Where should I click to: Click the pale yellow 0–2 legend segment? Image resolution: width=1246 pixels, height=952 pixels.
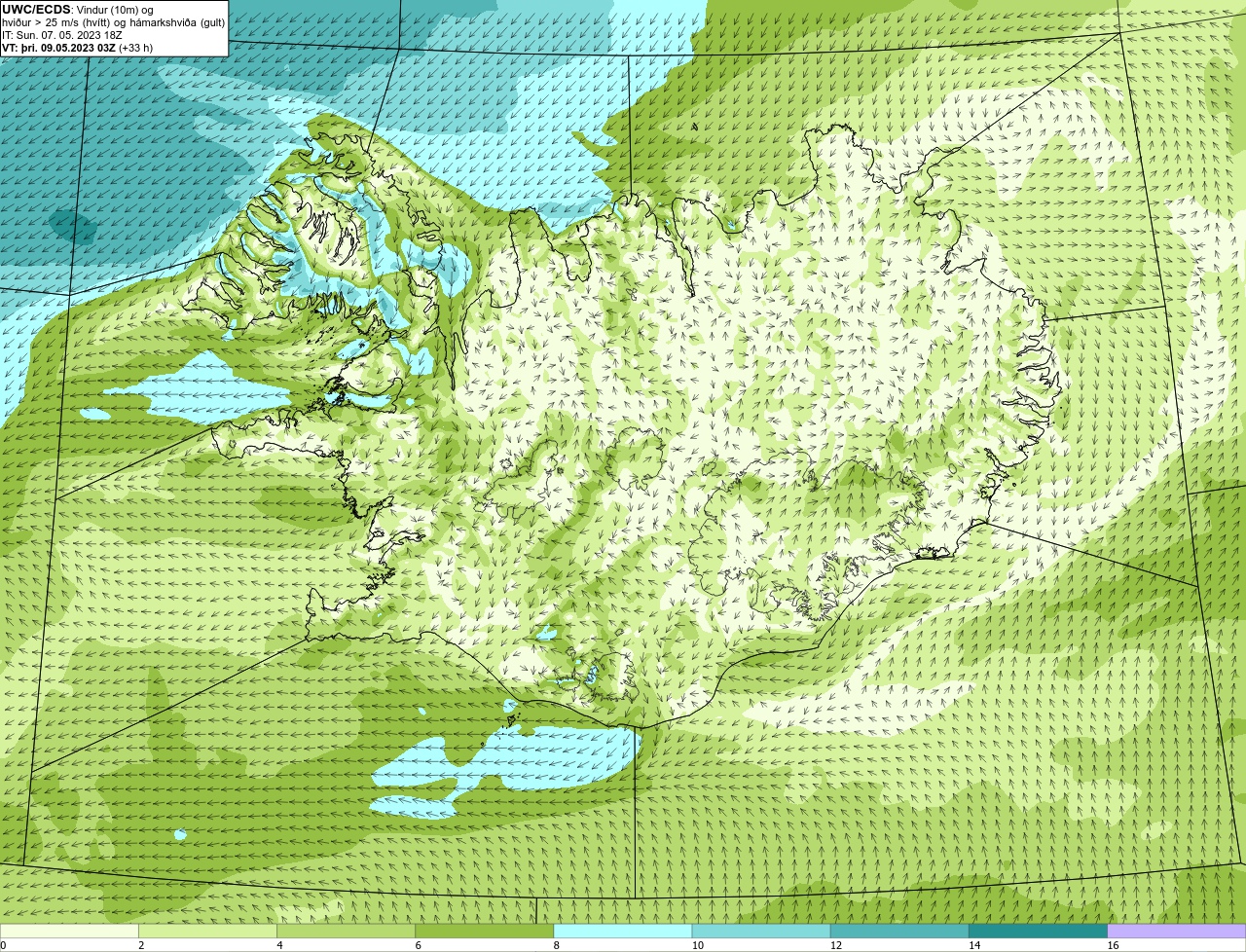click(69, 932)
